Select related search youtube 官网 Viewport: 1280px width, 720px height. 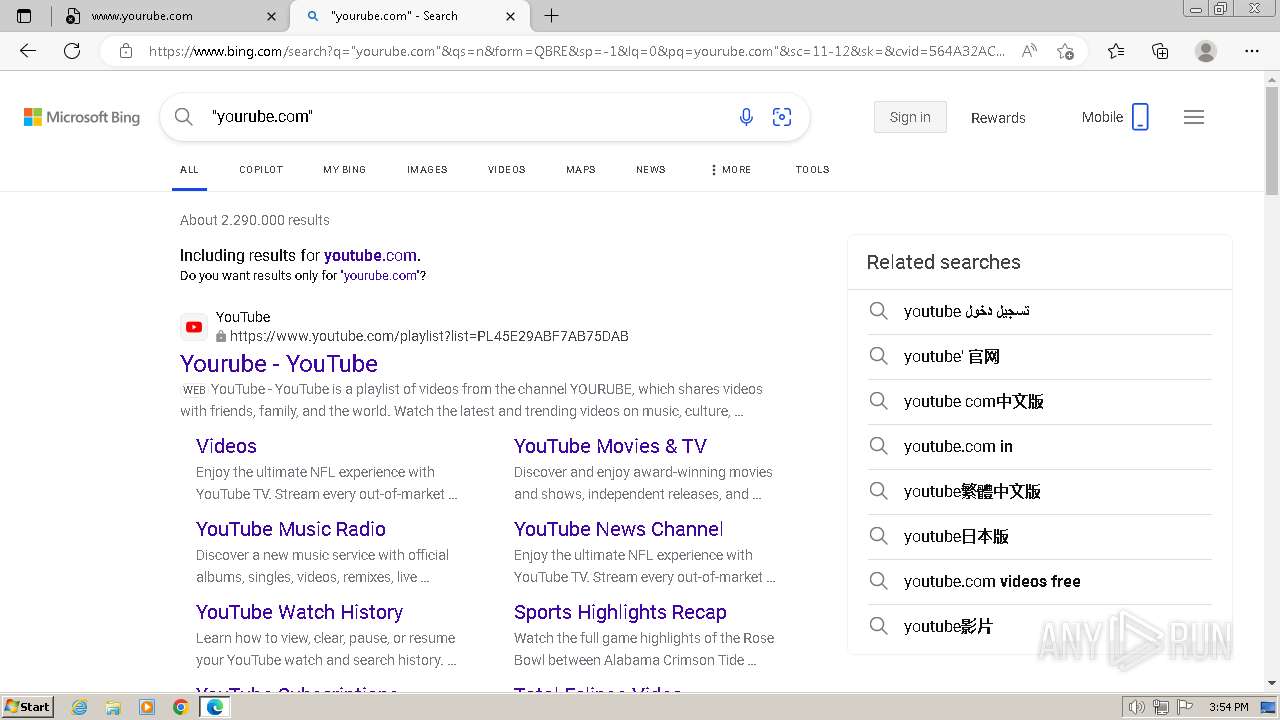point(1039,357)
